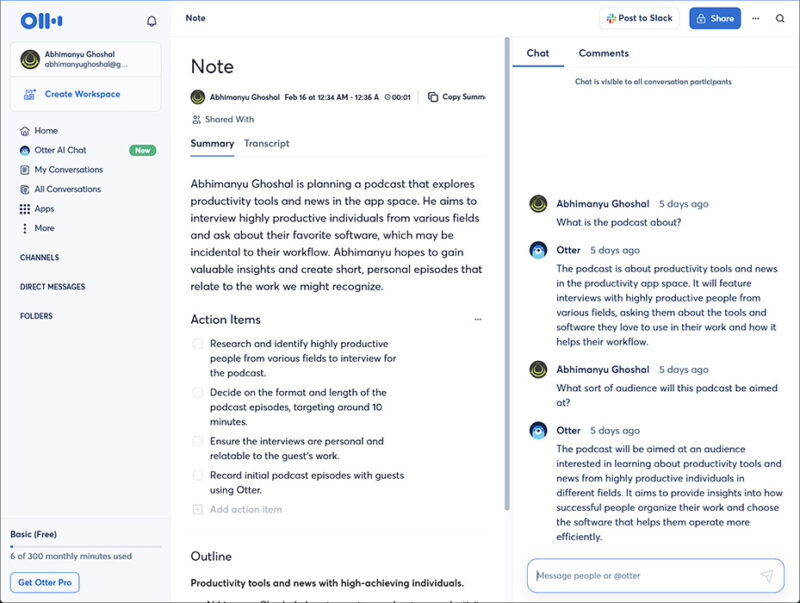Open the header overflow ellipsis menu
The width and height of the screenshot is (800, 603).
[x=757, y=18]
